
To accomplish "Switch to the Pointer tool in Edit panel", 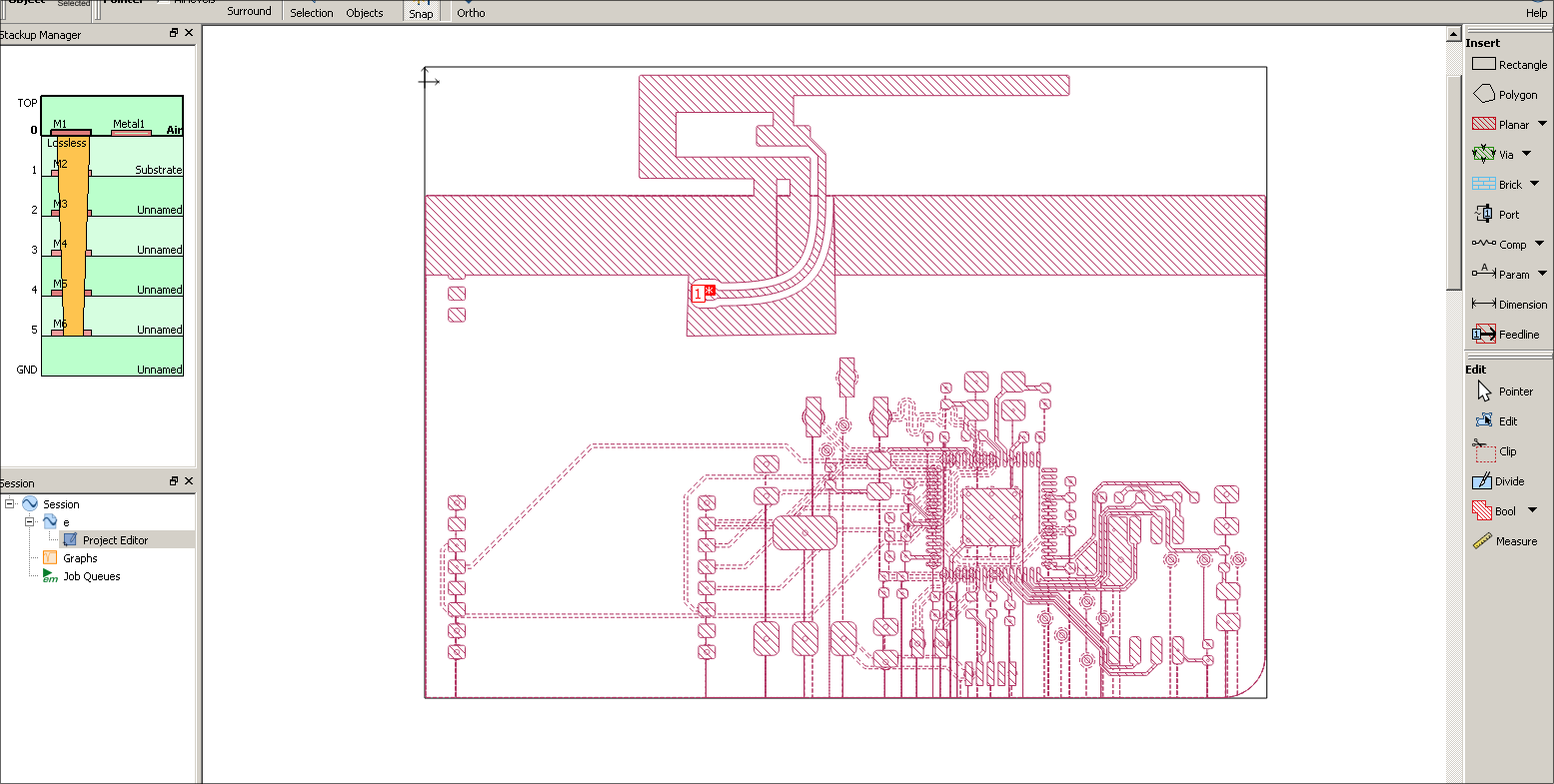I will point(1503,392).
